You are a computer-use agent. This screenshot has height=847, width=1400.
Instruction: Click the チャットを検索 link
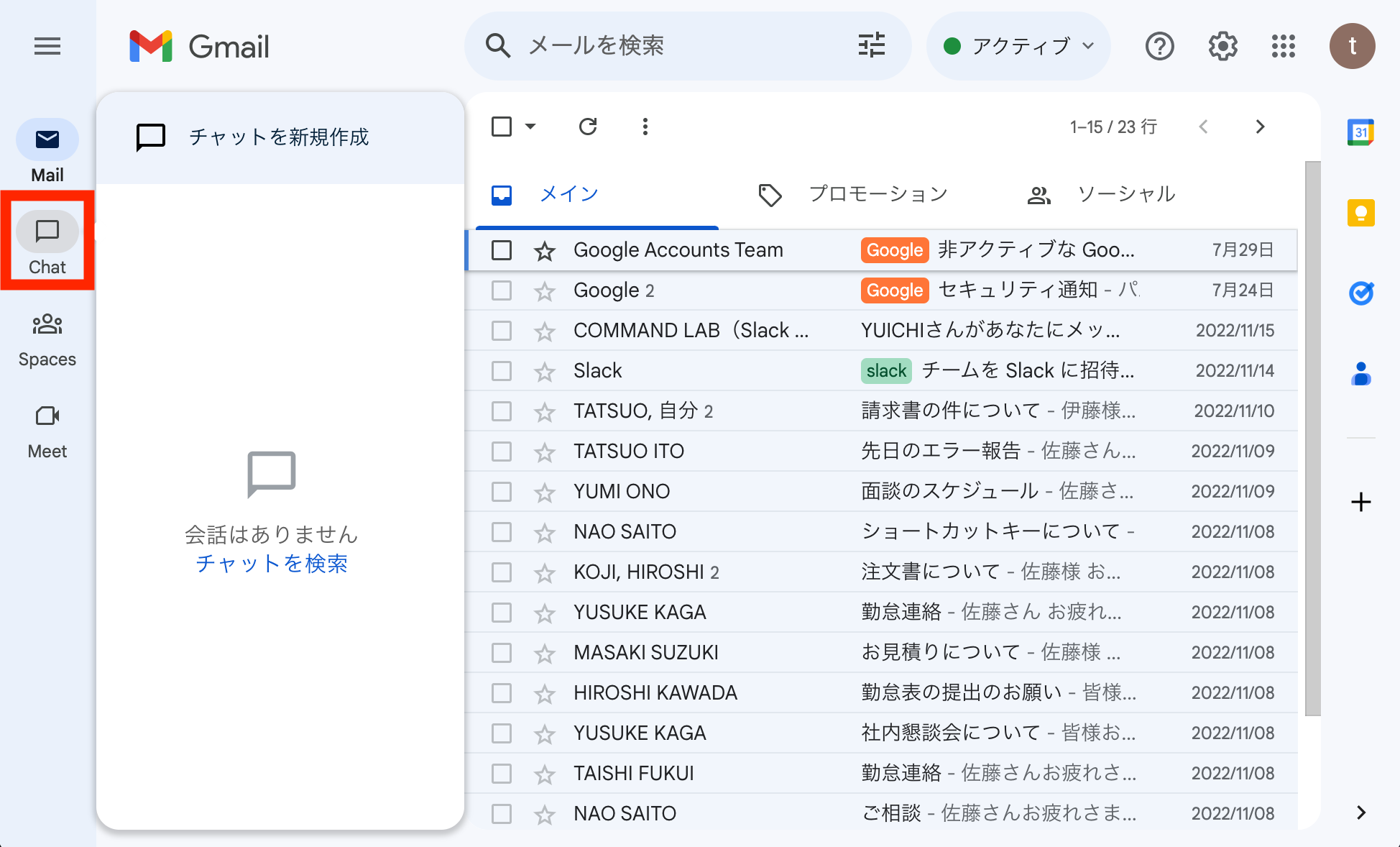coord(272,564)
